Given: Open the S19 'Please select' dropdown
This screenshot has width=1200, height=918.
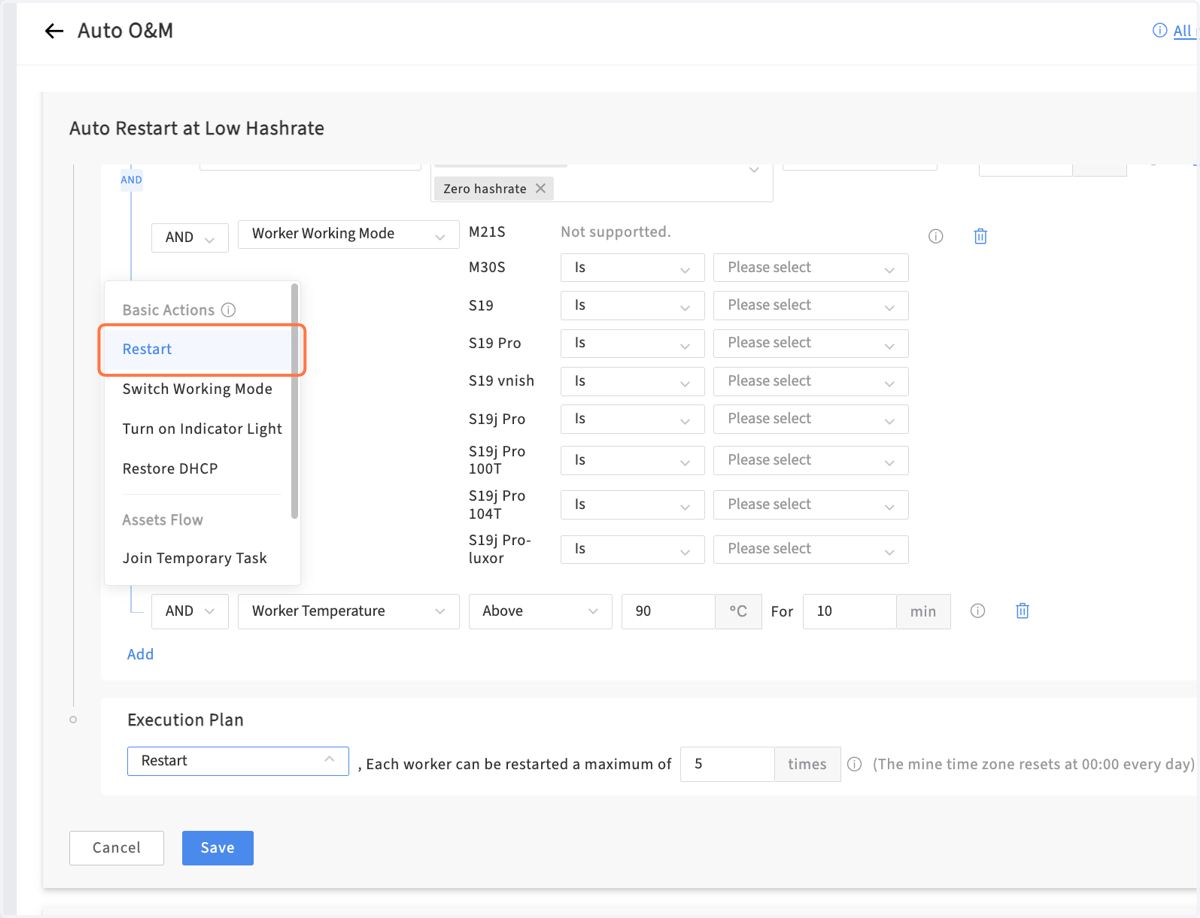Looking at the screenshot, I should point(811,305).
